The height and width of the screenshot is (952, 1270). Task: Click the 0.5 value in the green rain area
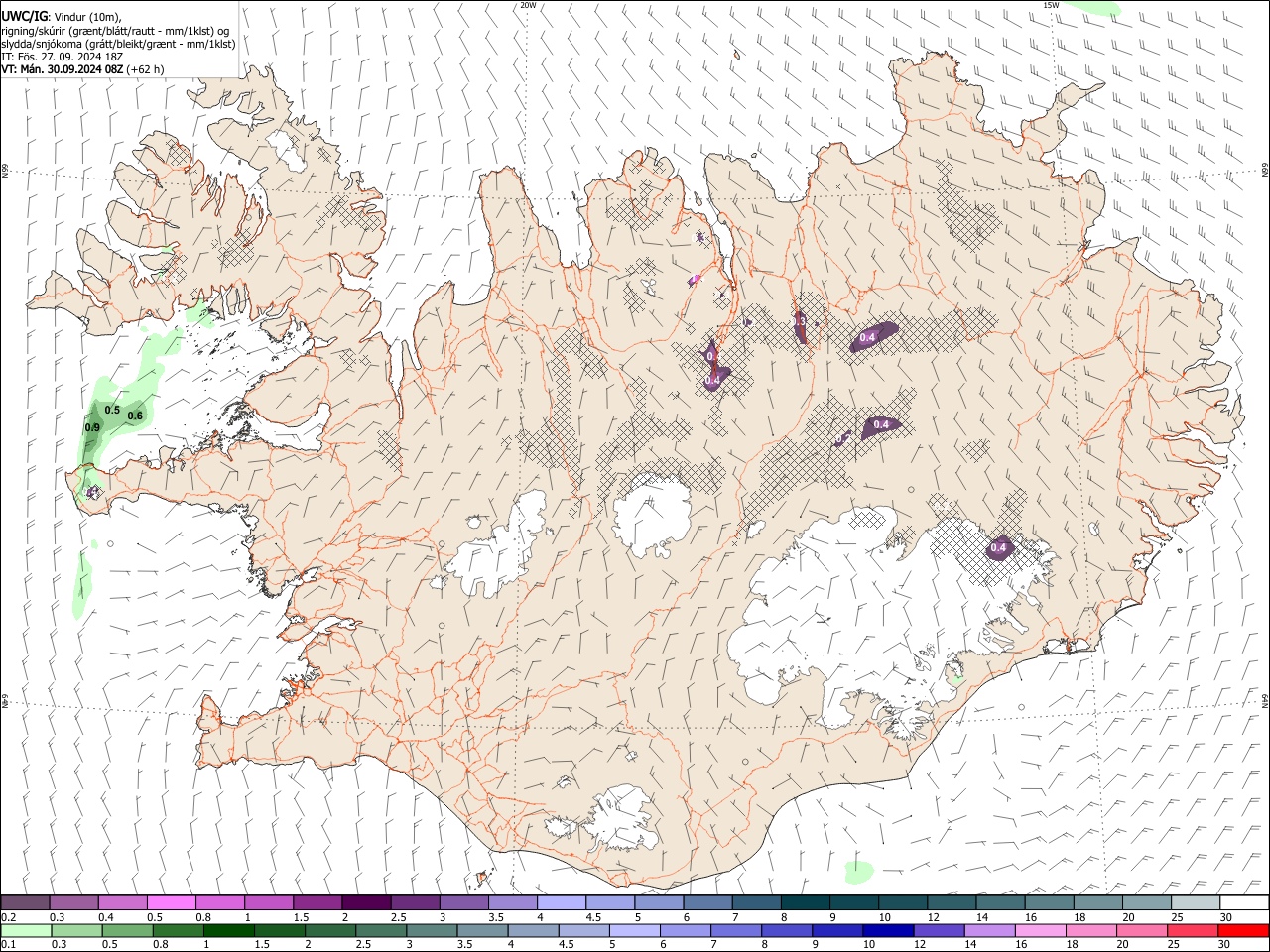pyautogui.click(x=112, y=410)
